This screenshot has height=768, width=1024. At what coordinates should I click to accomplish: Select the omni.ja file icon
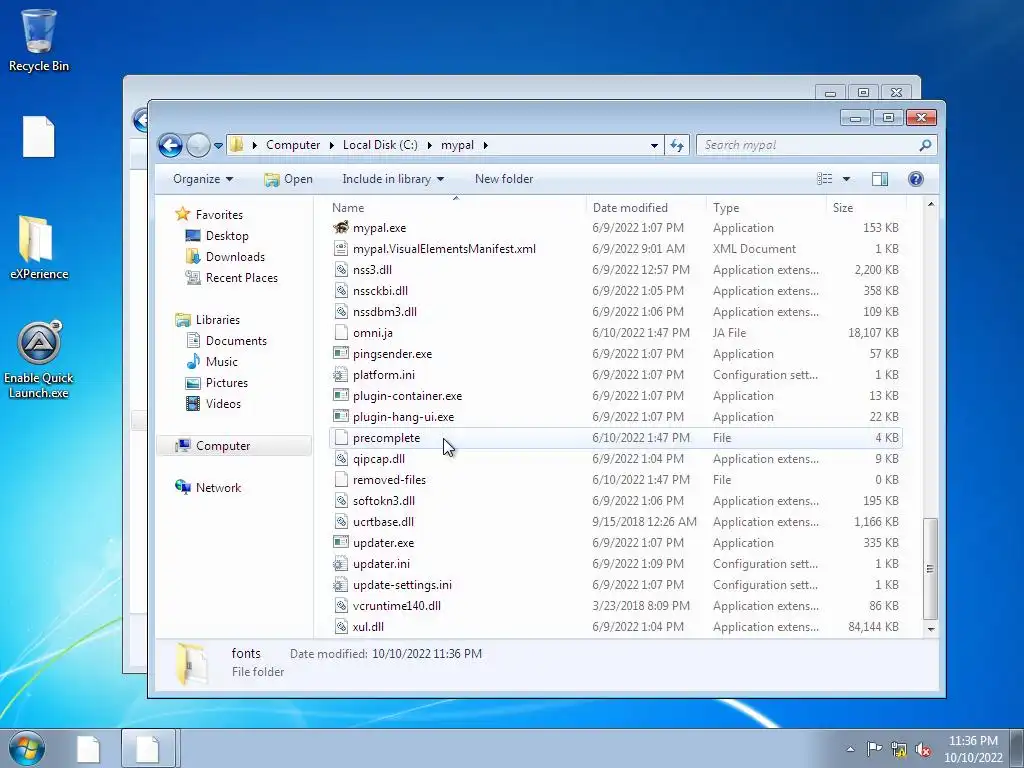pos(341,332)
